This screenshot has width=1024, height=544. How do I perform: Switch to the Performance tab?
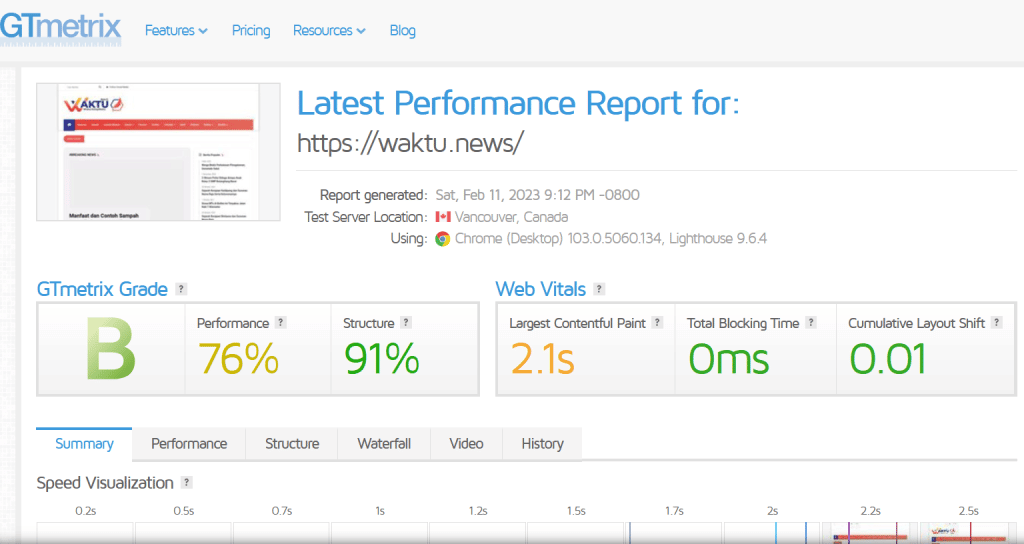(189, 444)
